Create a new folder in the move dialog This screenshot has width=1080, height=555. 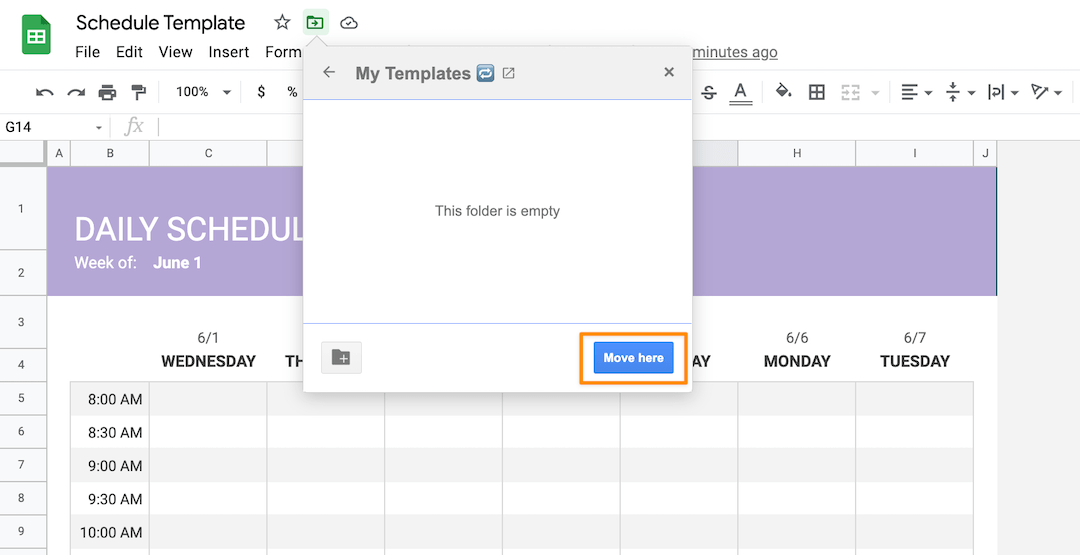[x=341, y=357]
